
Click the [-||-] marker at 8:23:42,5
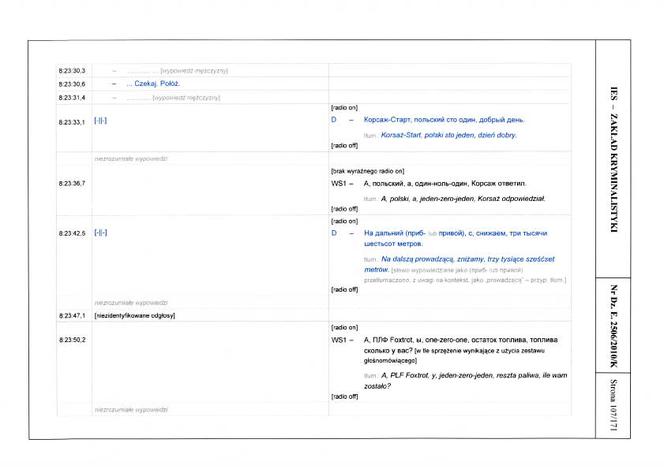click(100, 233)
